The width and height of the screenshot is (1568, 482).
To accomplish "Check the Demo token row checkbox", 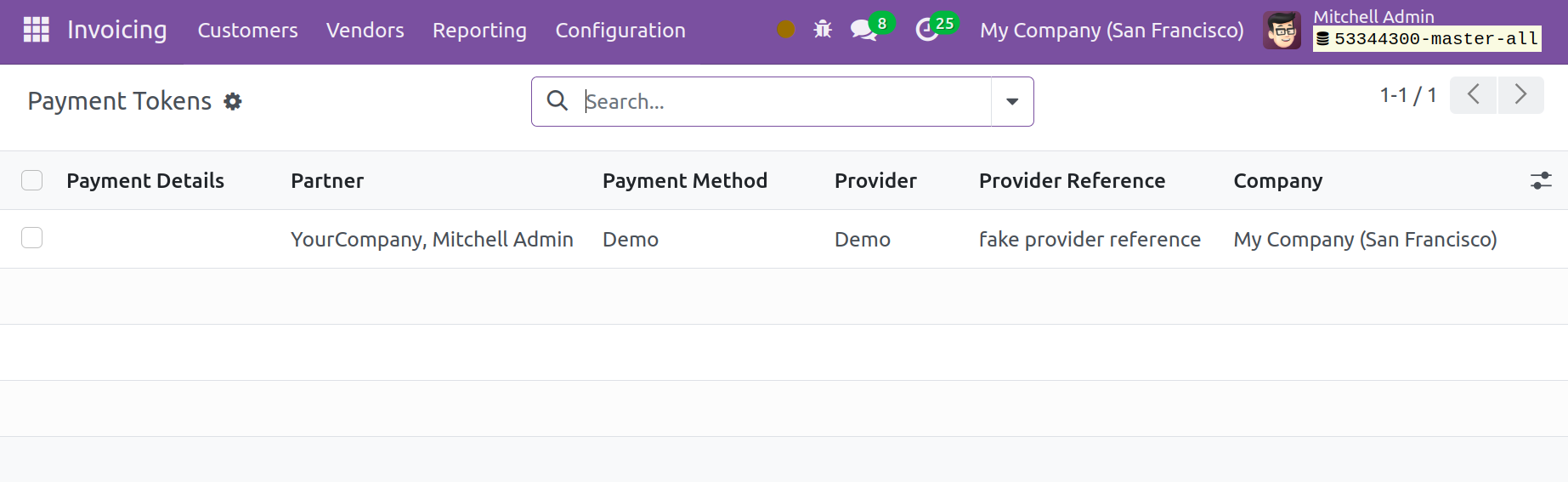I will [32, 238].
